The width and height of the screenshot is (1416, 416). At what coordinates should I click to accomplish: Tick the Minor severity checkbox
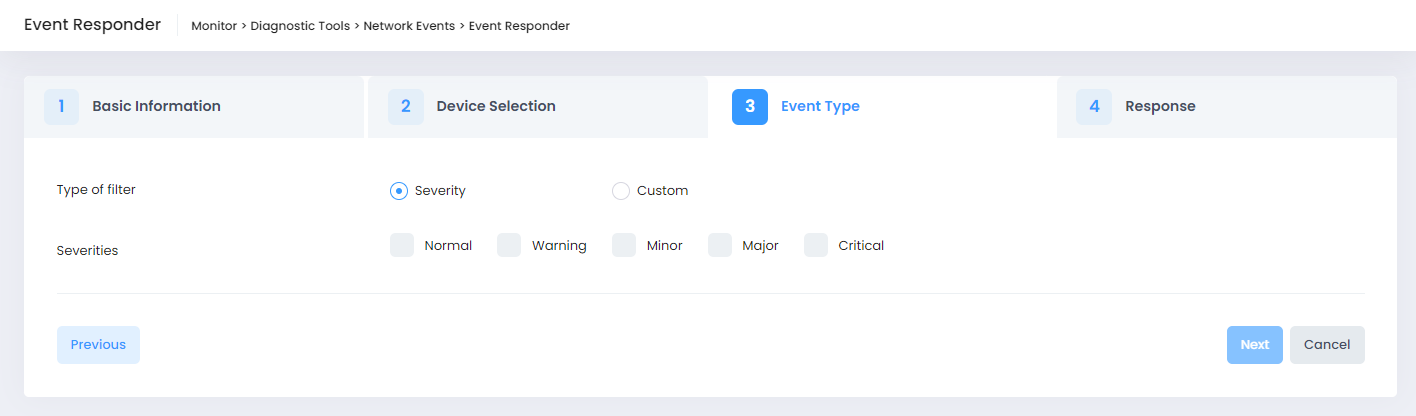point(624,246)
